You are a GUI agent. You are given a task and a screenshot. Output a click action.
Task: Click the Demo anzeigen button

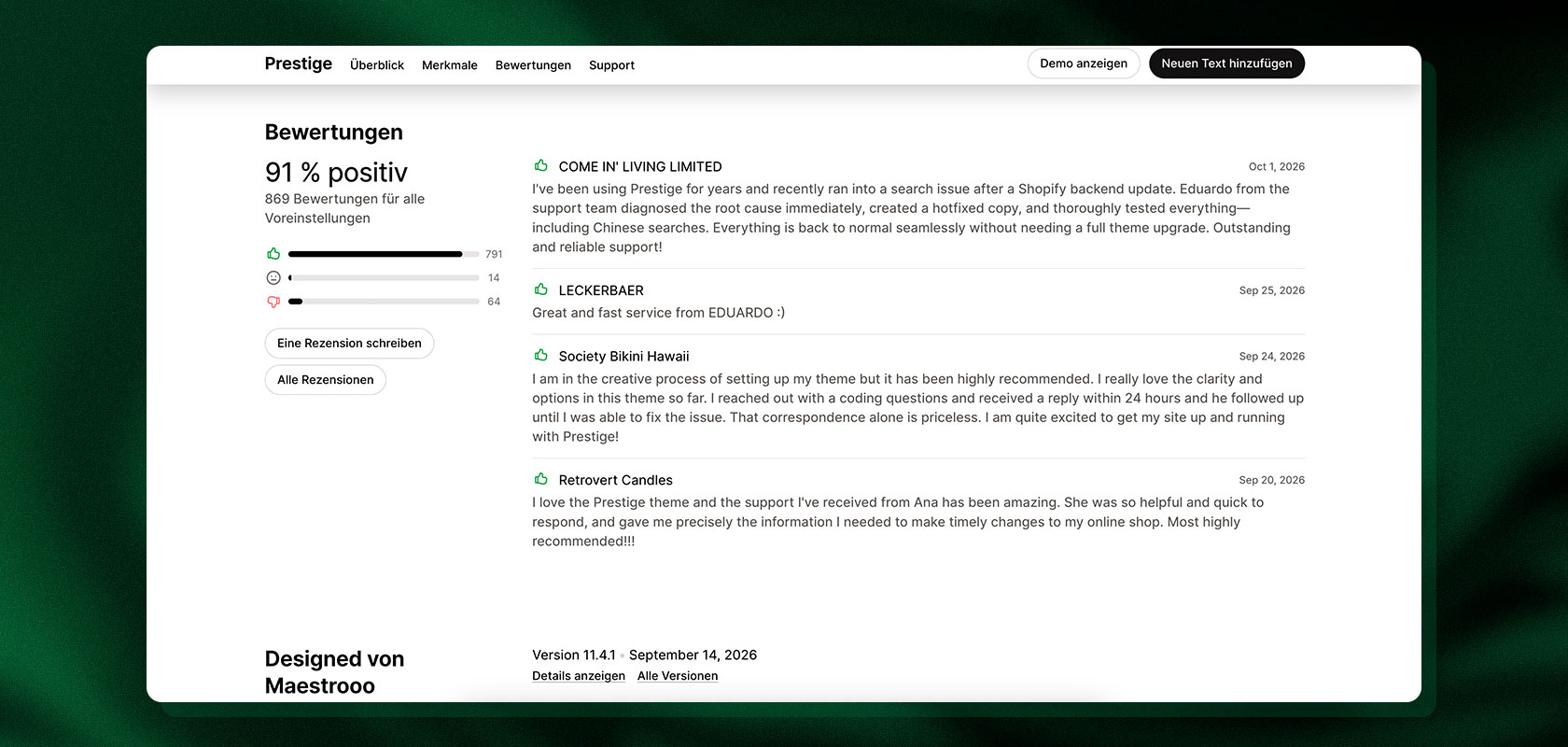pyautogui.click(x=1084, y=63)
